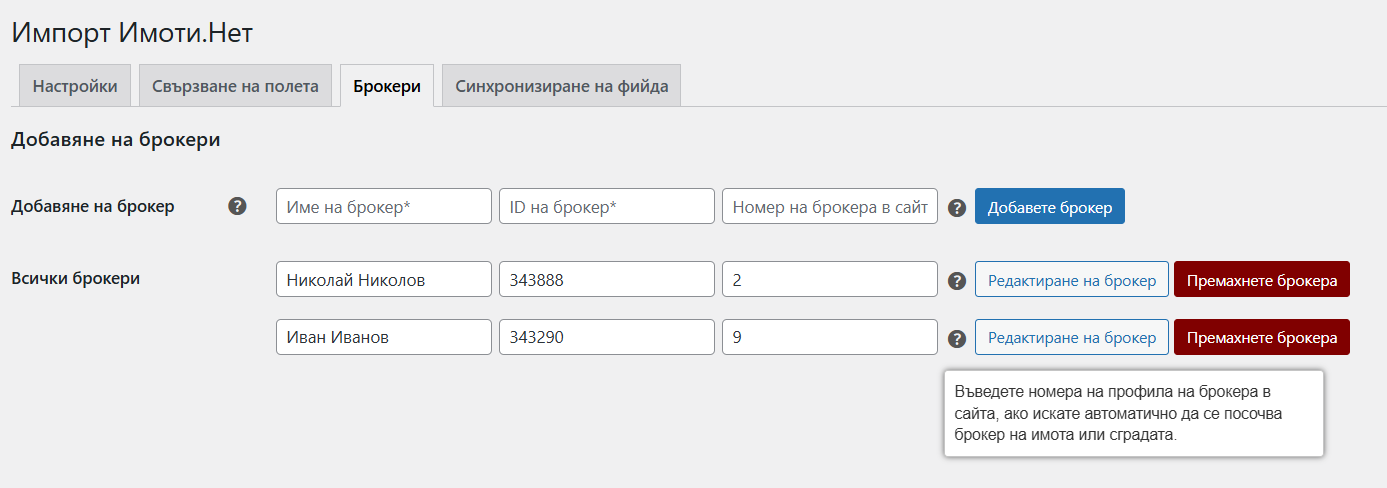The image size is (1387, 488).
Task: Focus the empty Име на брокер field
Action: click(x=384, y=207)
